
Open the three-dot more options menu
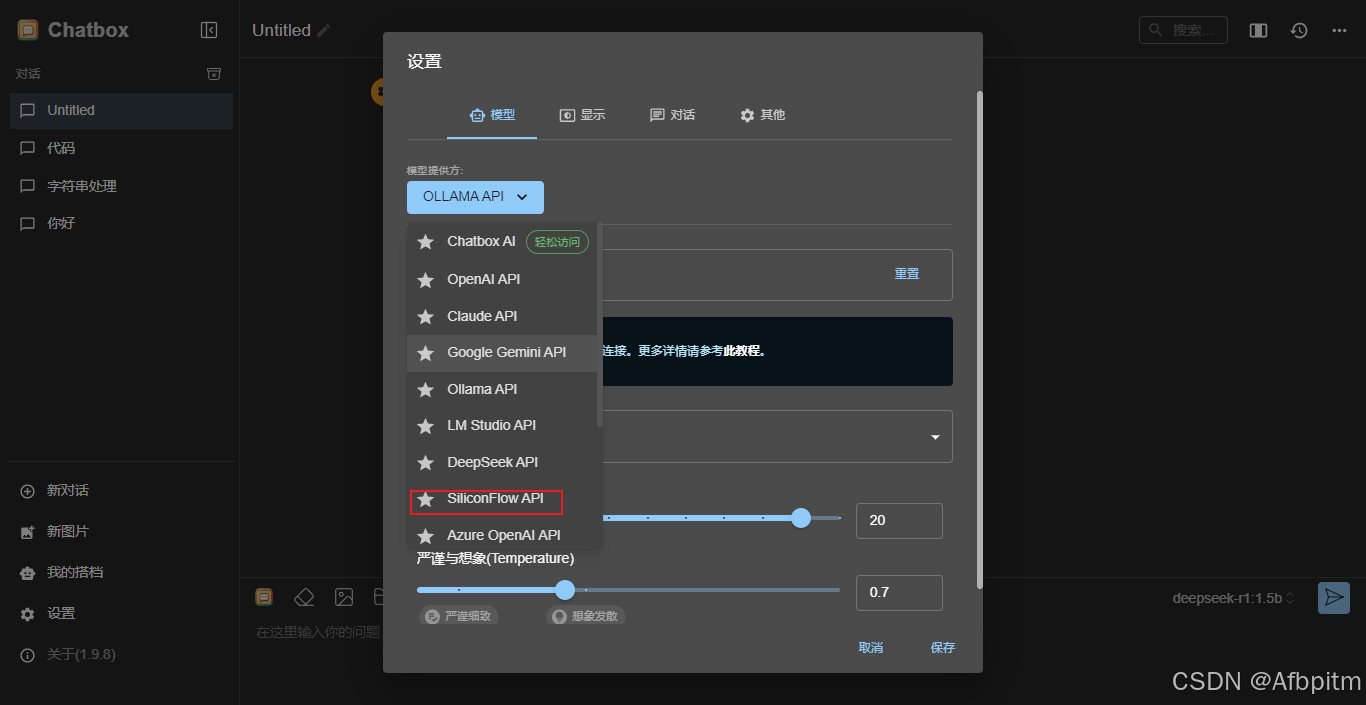1339,31
